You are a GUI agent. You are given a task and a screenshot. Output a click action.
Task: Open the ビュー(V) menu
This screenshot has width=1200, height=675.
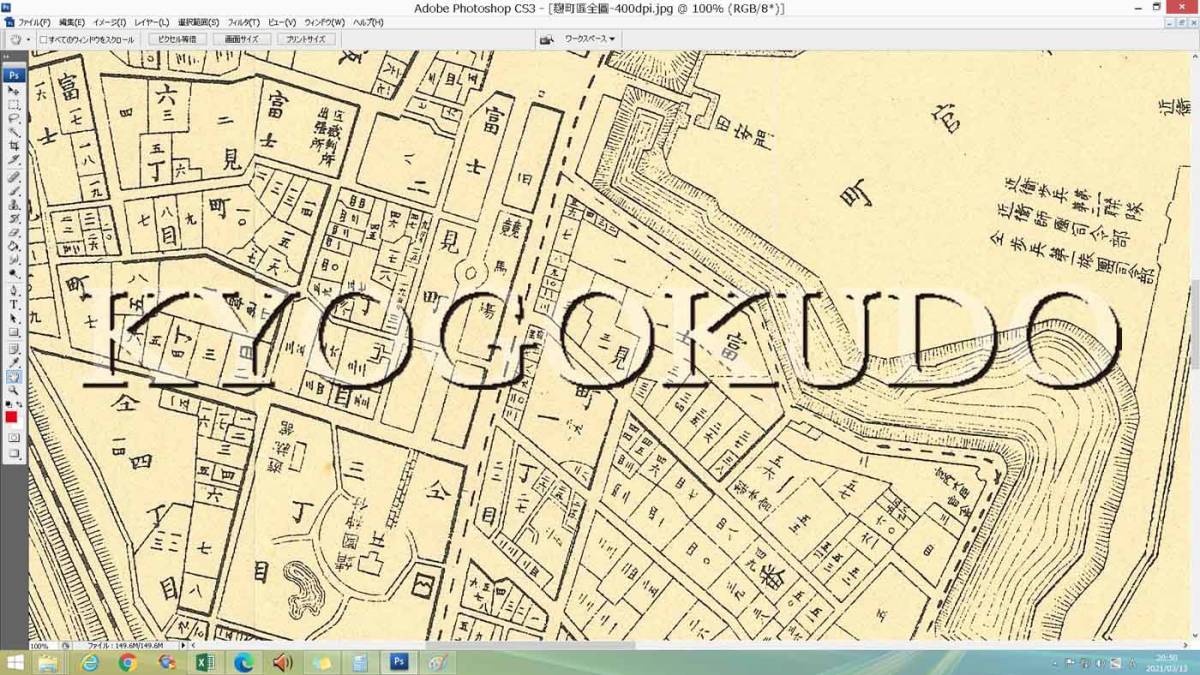click(282, 22)
